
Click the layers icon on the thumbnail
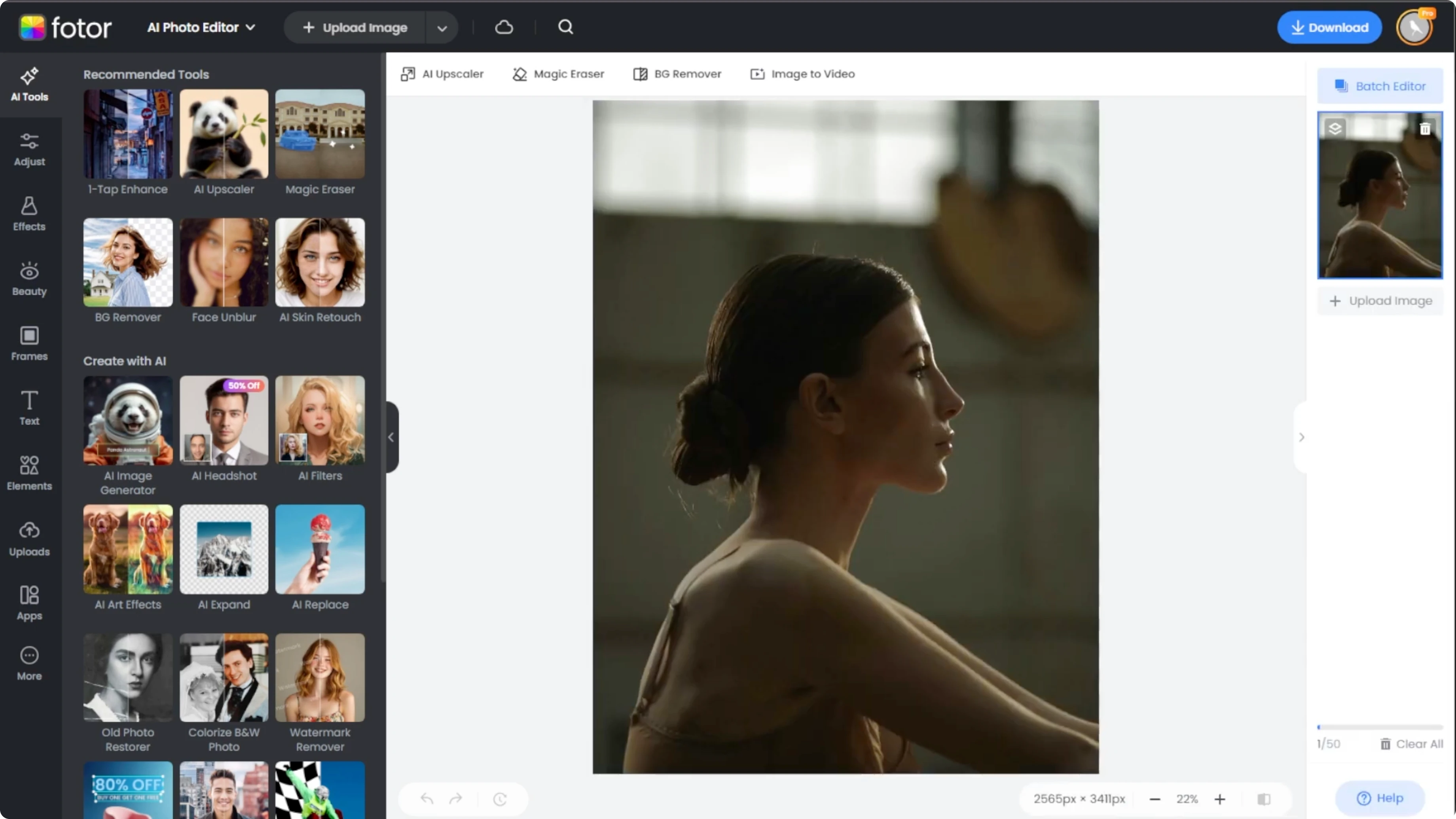tap(1335, 129)
